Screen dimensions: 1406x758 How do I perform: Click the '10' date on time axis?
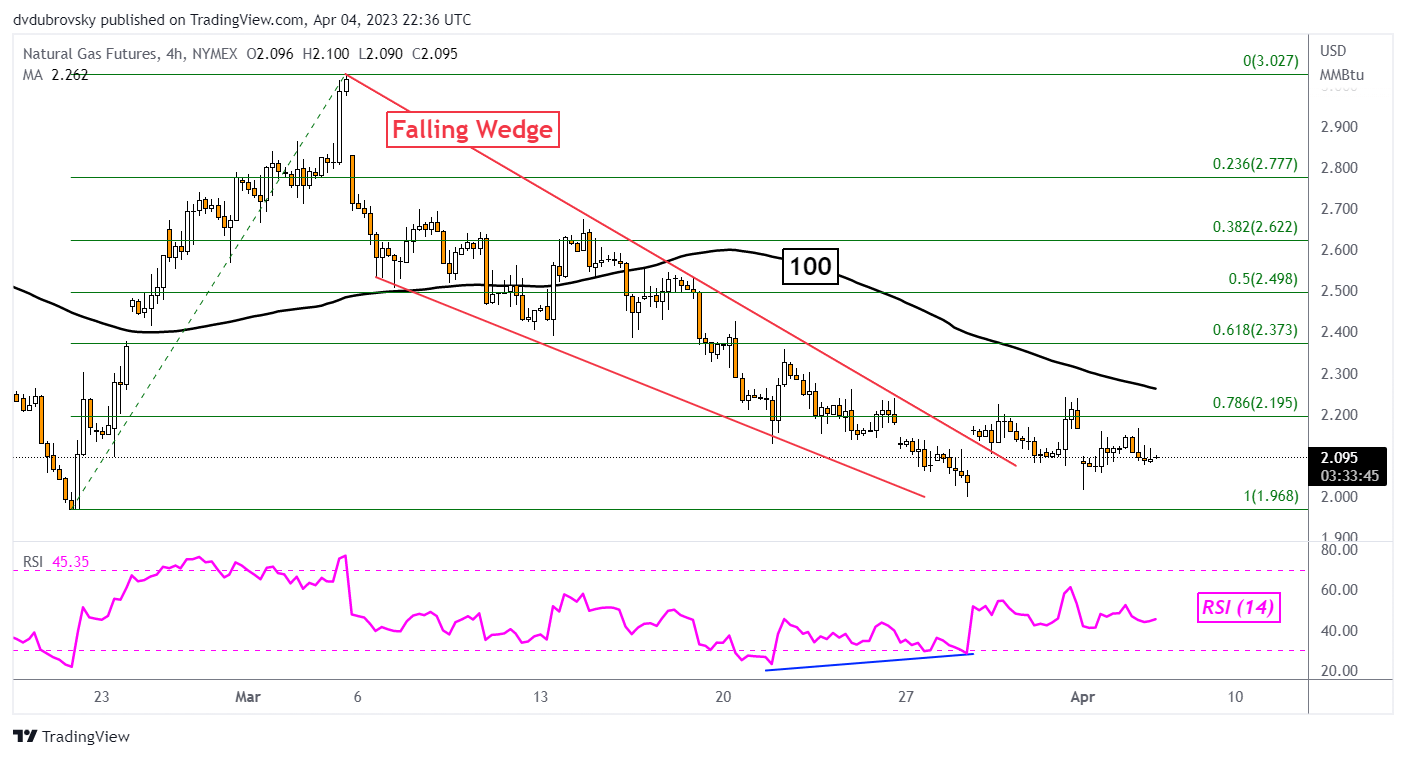[x=1235, y=697]
